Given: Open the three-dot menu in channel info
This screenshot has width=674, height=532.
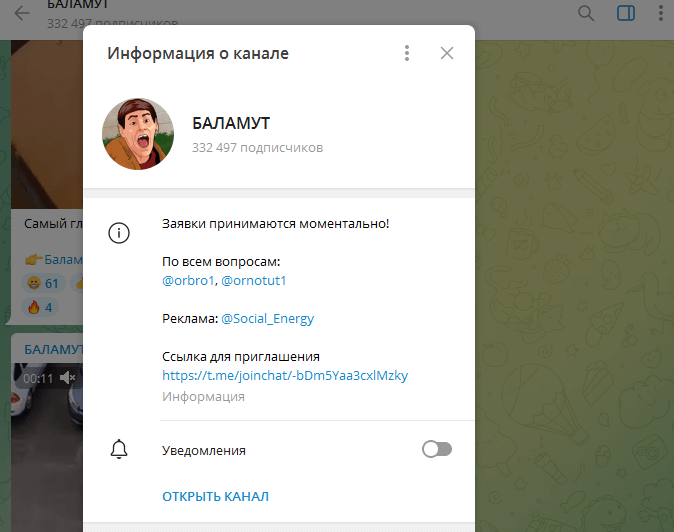Looking at the screenshot, I should [x=406, y=53].
